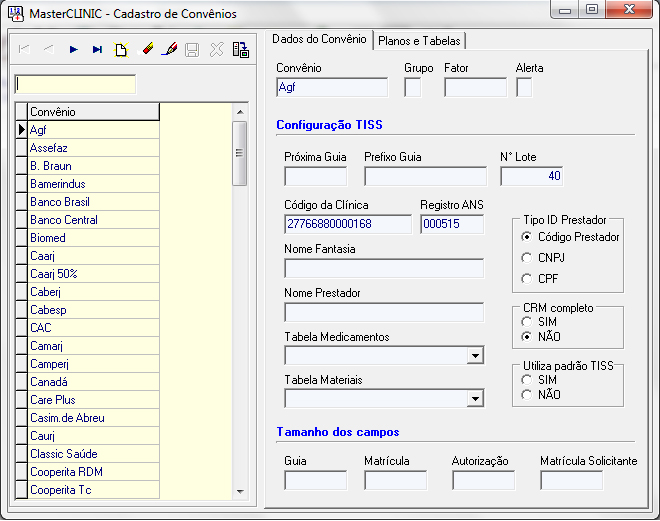Click the Código da Clínica field
The image size is (660, 521).
tap(348, 224)
